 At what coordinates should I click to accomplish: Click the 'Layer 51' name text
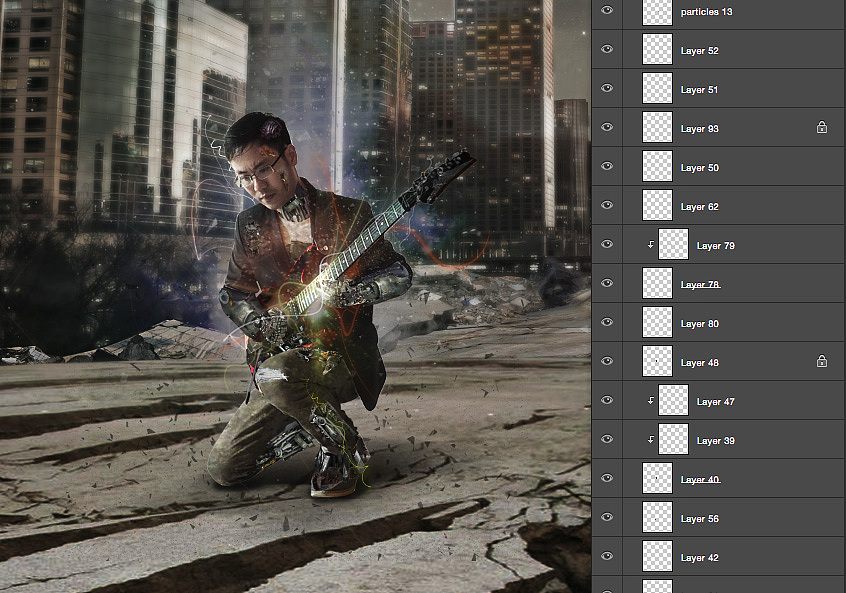(x=699, y=90)
